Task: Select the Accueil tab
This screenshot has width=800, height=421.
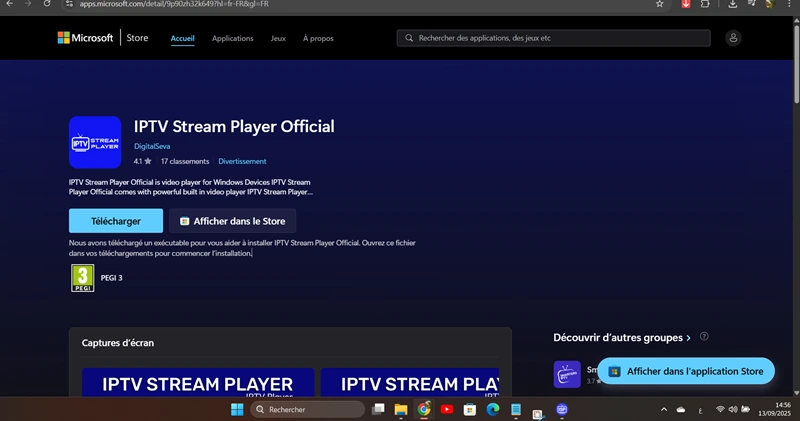Action: point(182,38)
